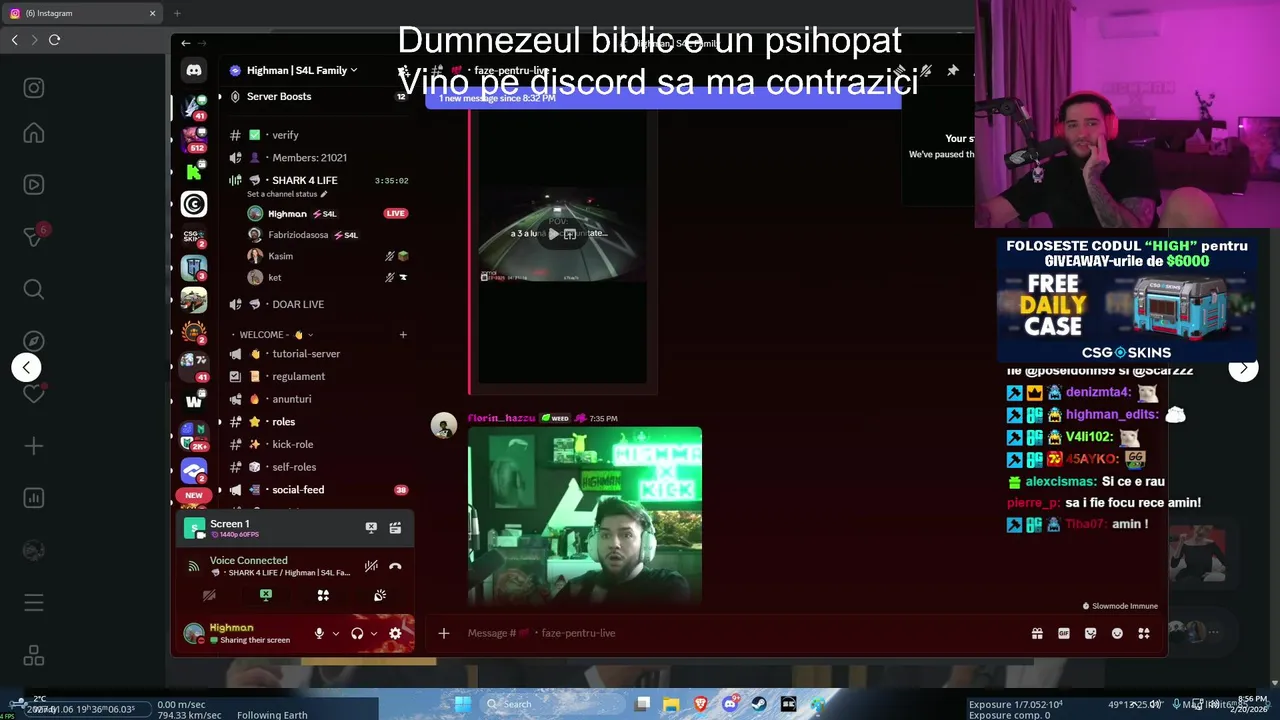
Task: Open Discord user settings gear
Action: [395, 633]
